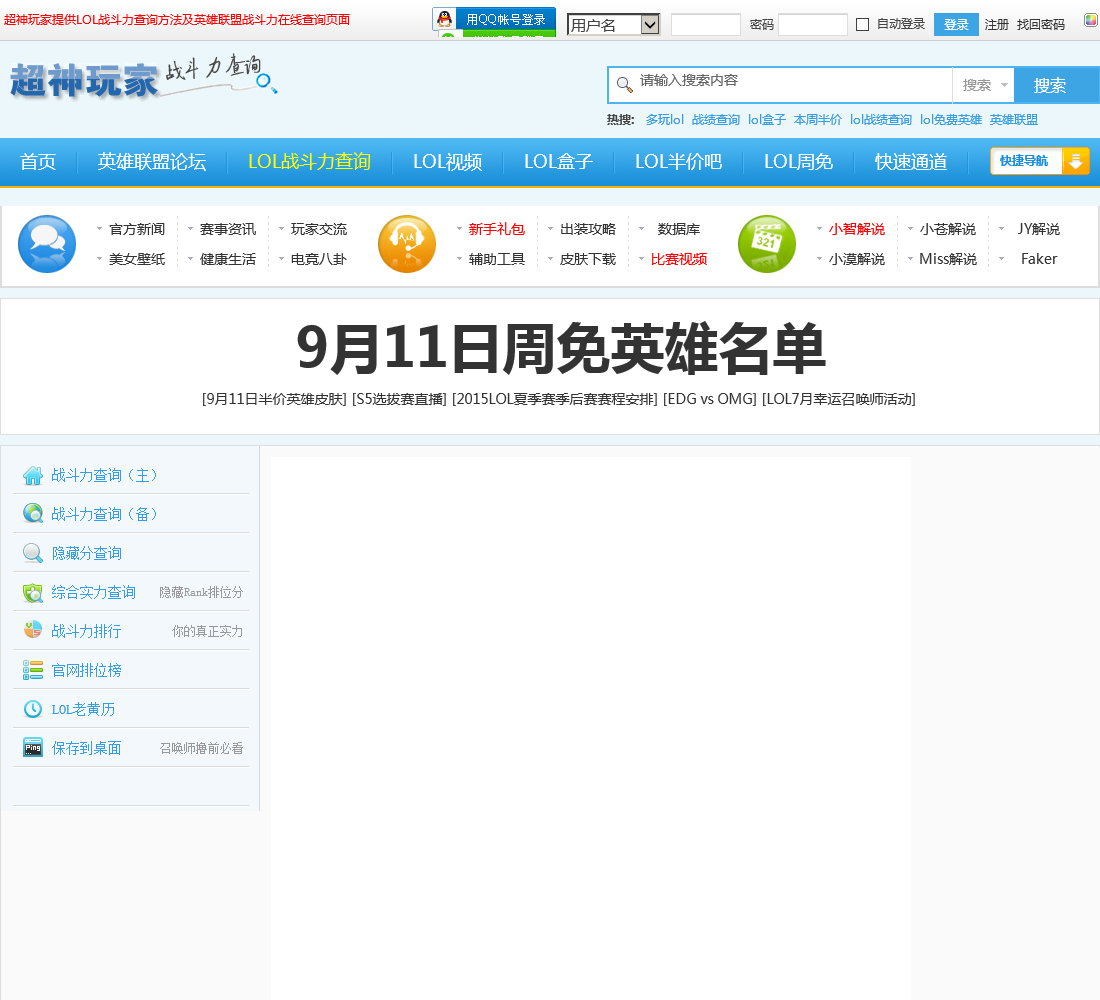Click the username input field
Viewport: 1100px width, 1000px height.
click(x=706, y=25)
